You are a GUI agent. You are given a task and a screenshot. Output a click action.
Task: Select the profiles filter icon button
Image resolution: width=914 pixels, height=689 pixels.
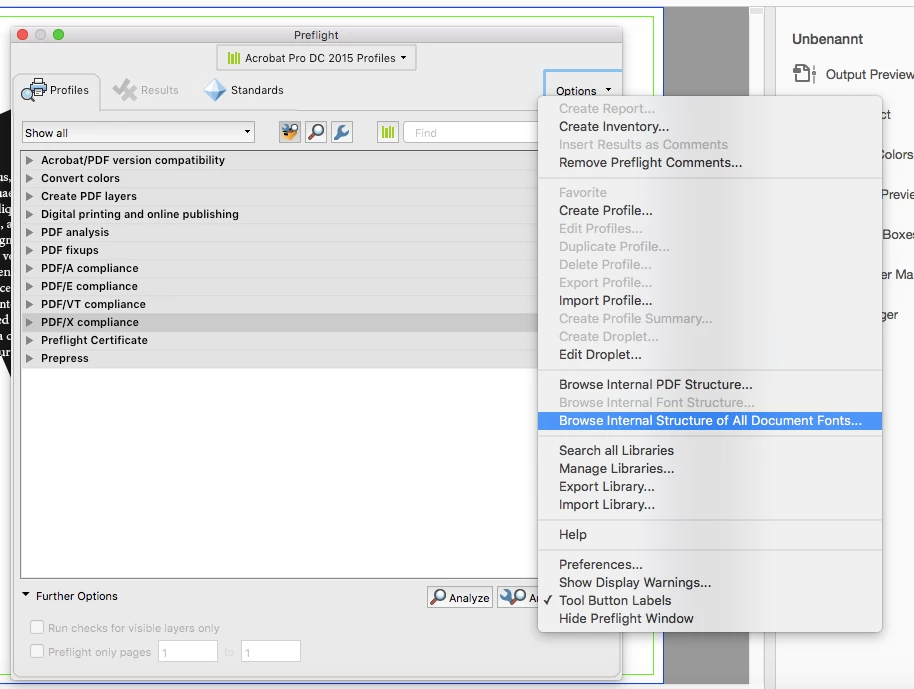click(x=290, y=132)
